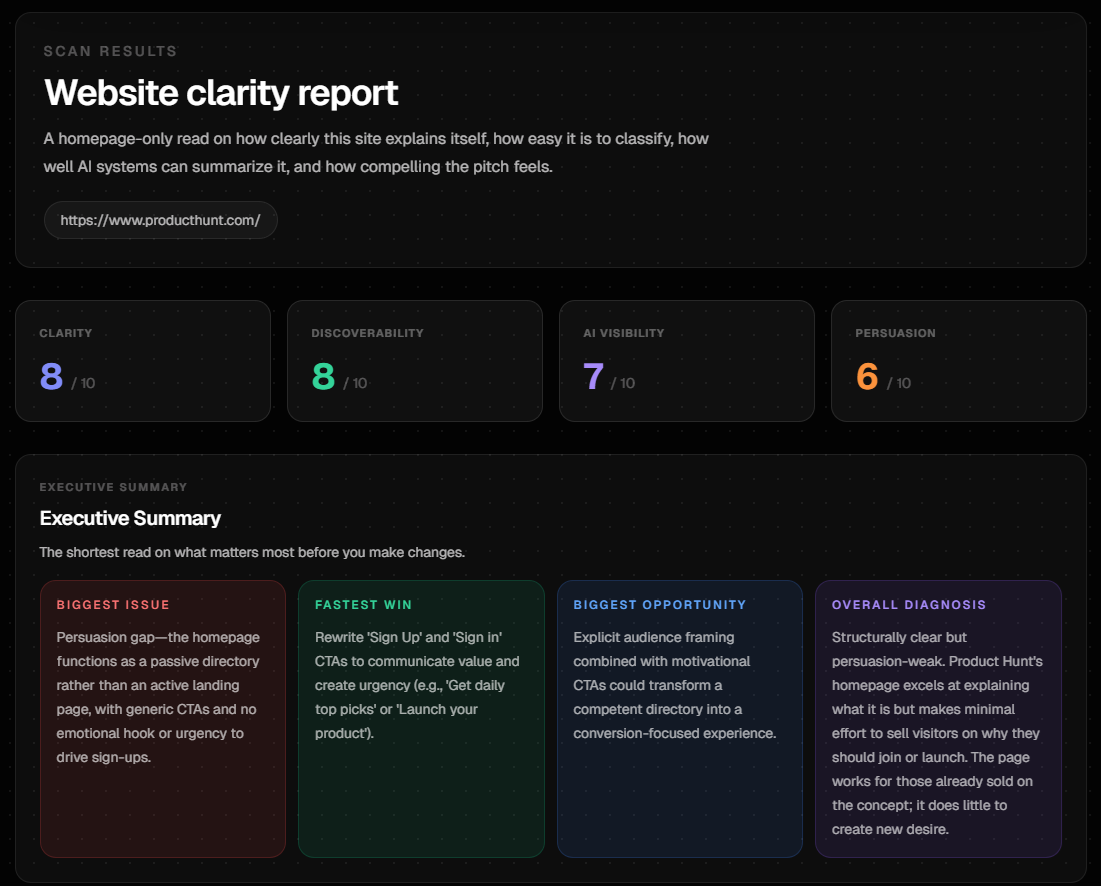Click the 'homepage-only read' report description
1101x886 pixels.
tap(376, 153)
